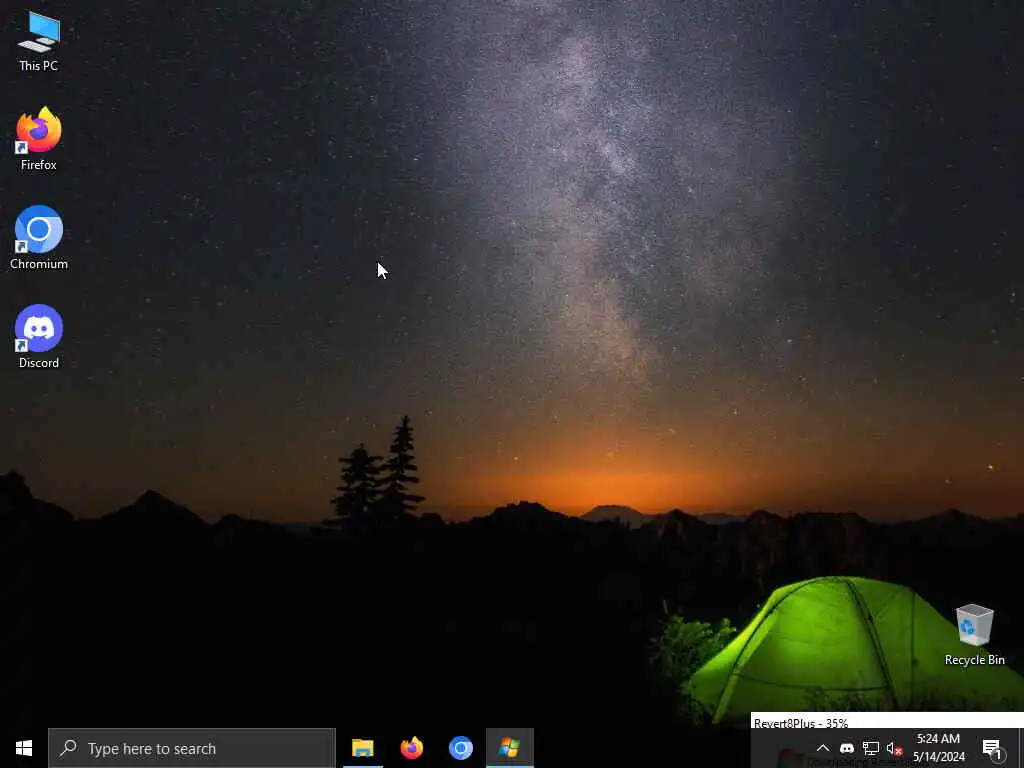Open the muted volume tray icon
This screenshot has height=768, width=1024.
click(894, 748)
